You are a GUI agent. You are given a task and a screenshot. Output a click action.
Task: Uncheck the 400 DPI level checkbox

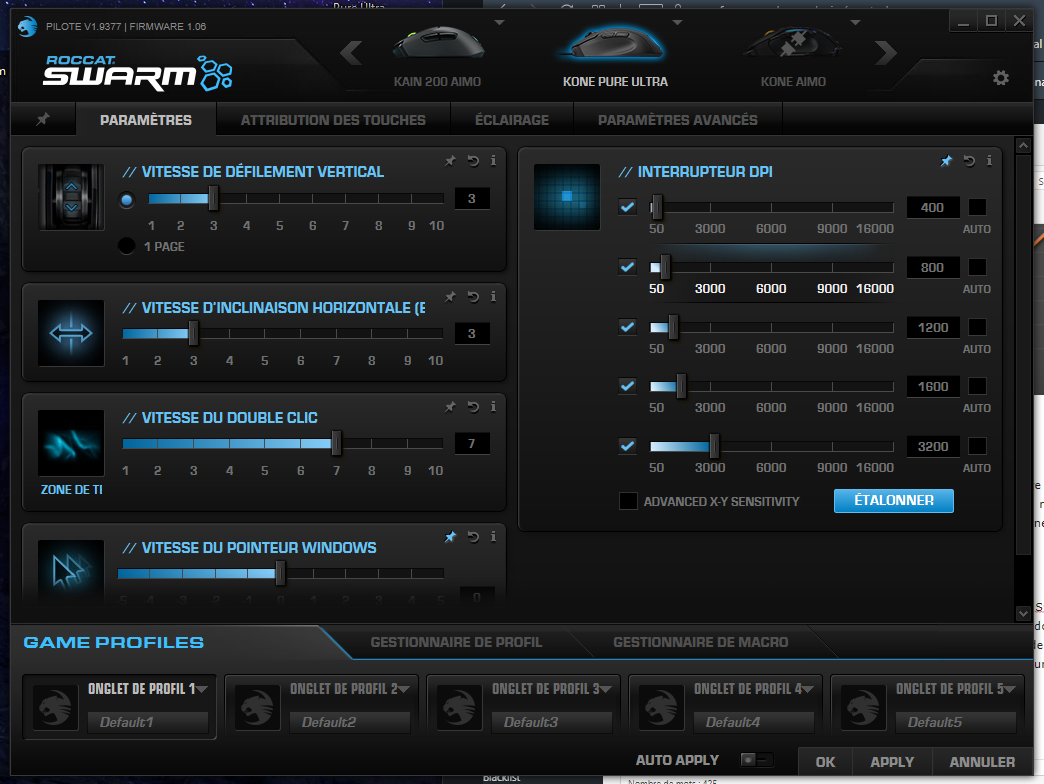point(627,207)
